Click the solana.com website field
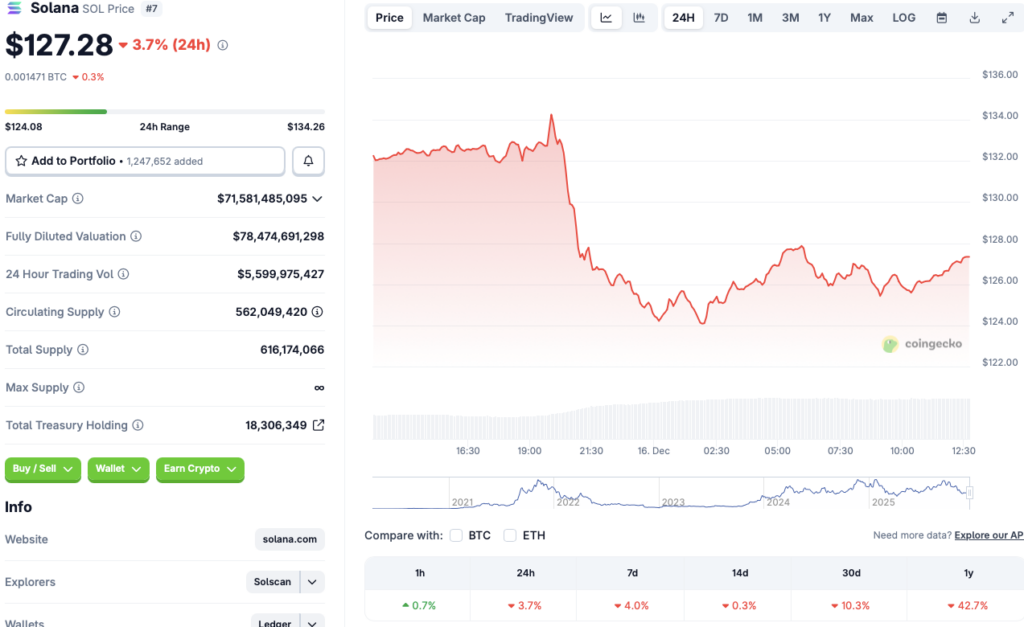The height and width of the screenshot is (627, 1024). tap(289, 539)
